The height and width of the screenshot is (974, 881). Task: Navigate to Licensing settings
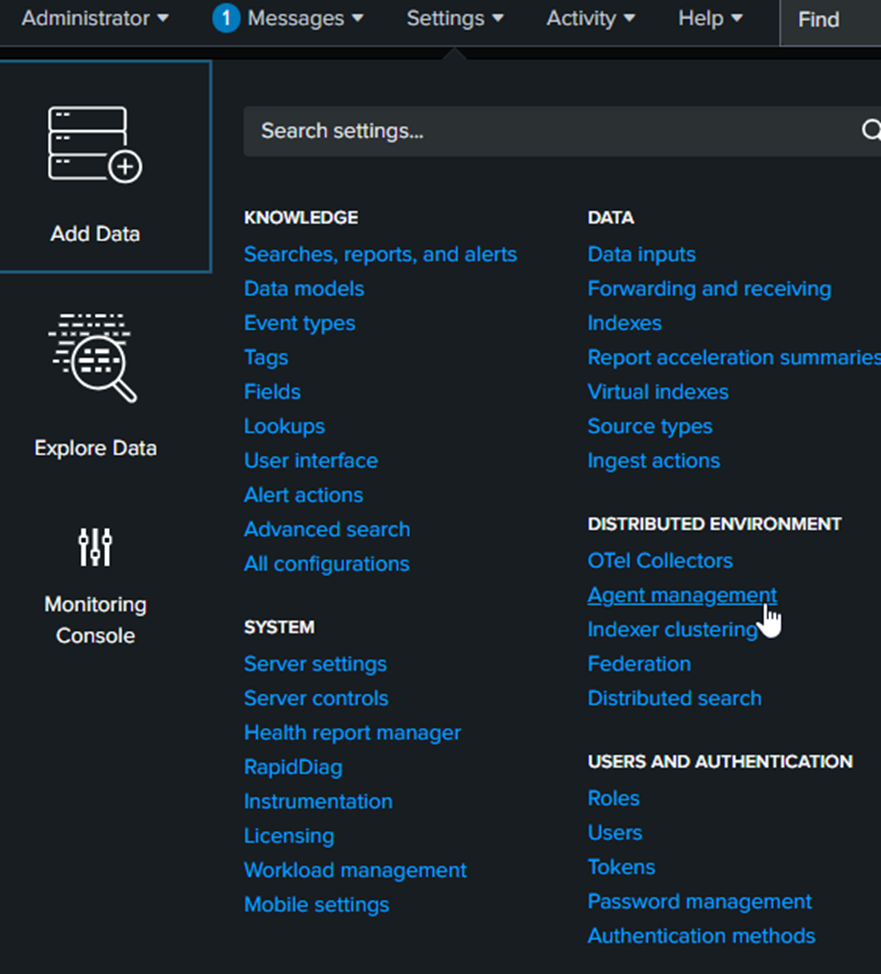(289, 836)
